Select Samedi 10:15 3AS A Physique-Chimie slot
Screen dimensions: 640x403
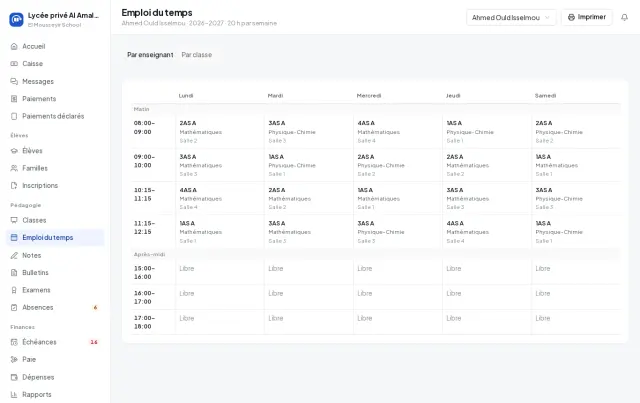click(576, 198)
